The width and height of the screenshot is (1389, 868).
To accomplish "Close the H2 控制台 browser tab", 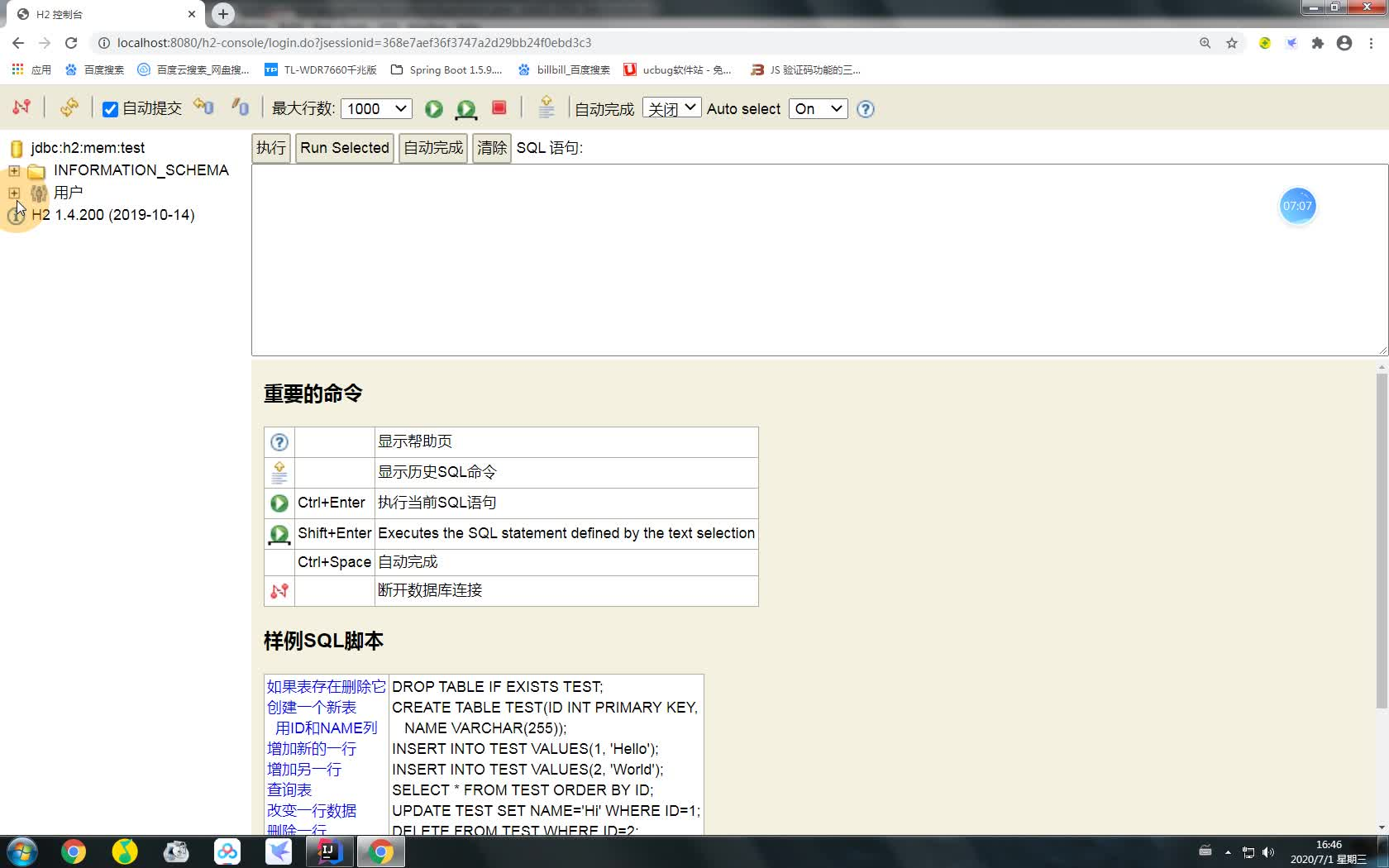I will tap(192, 14).
